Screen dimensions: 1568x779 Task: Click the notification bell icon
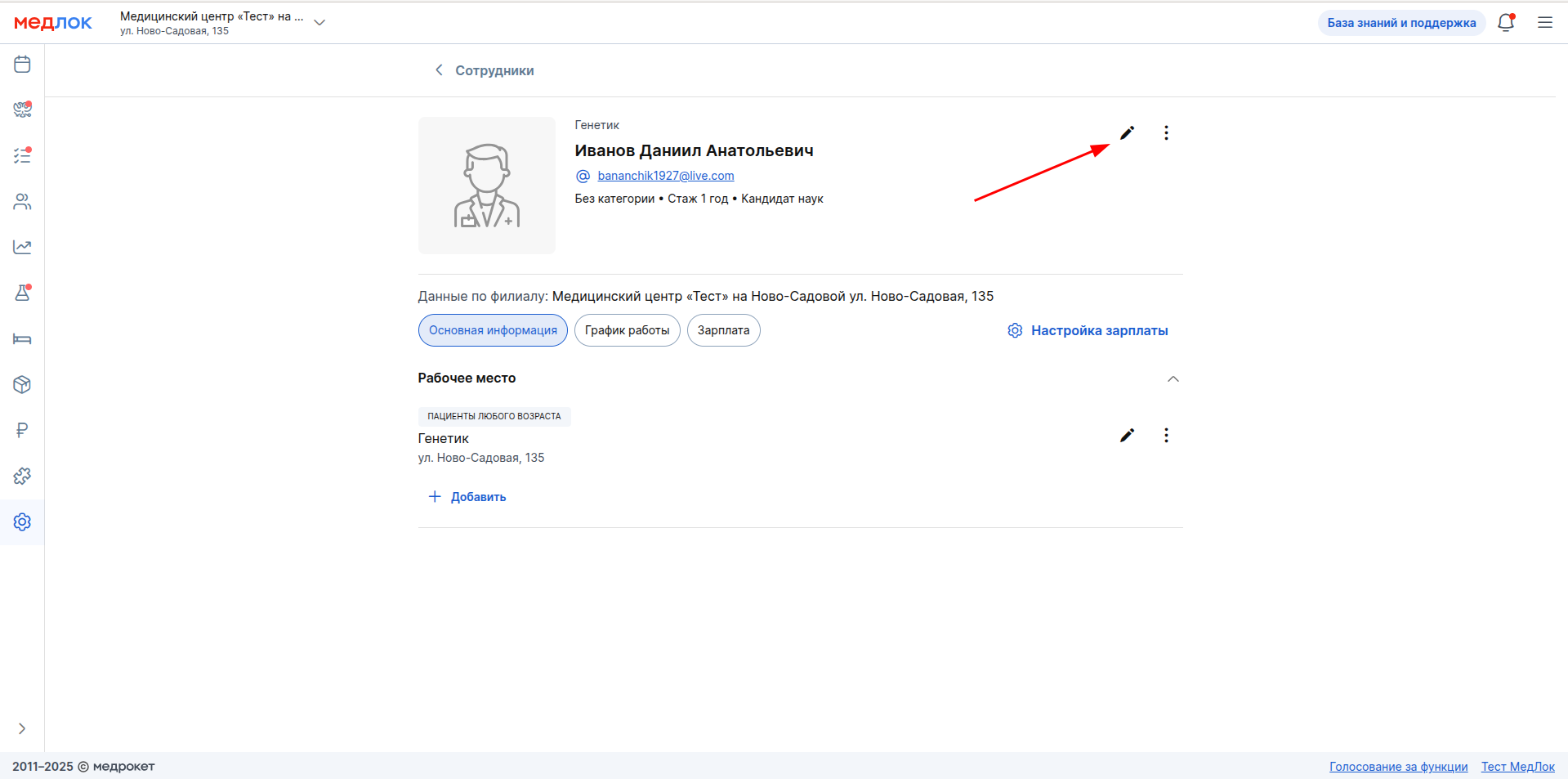click(x=1505, y=23)
